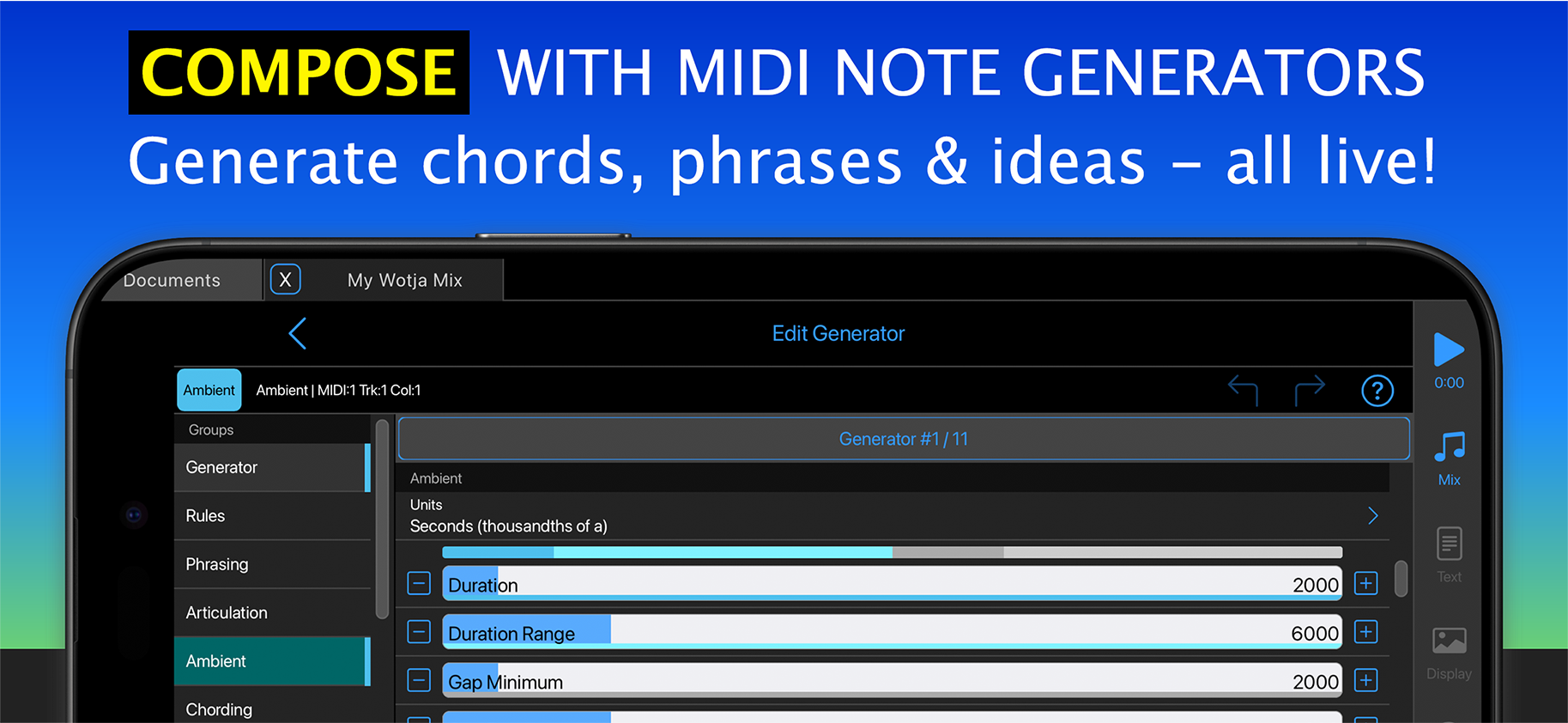Expand the Units seconds chevron
1568x723 pixels.
click(1372, 515)
